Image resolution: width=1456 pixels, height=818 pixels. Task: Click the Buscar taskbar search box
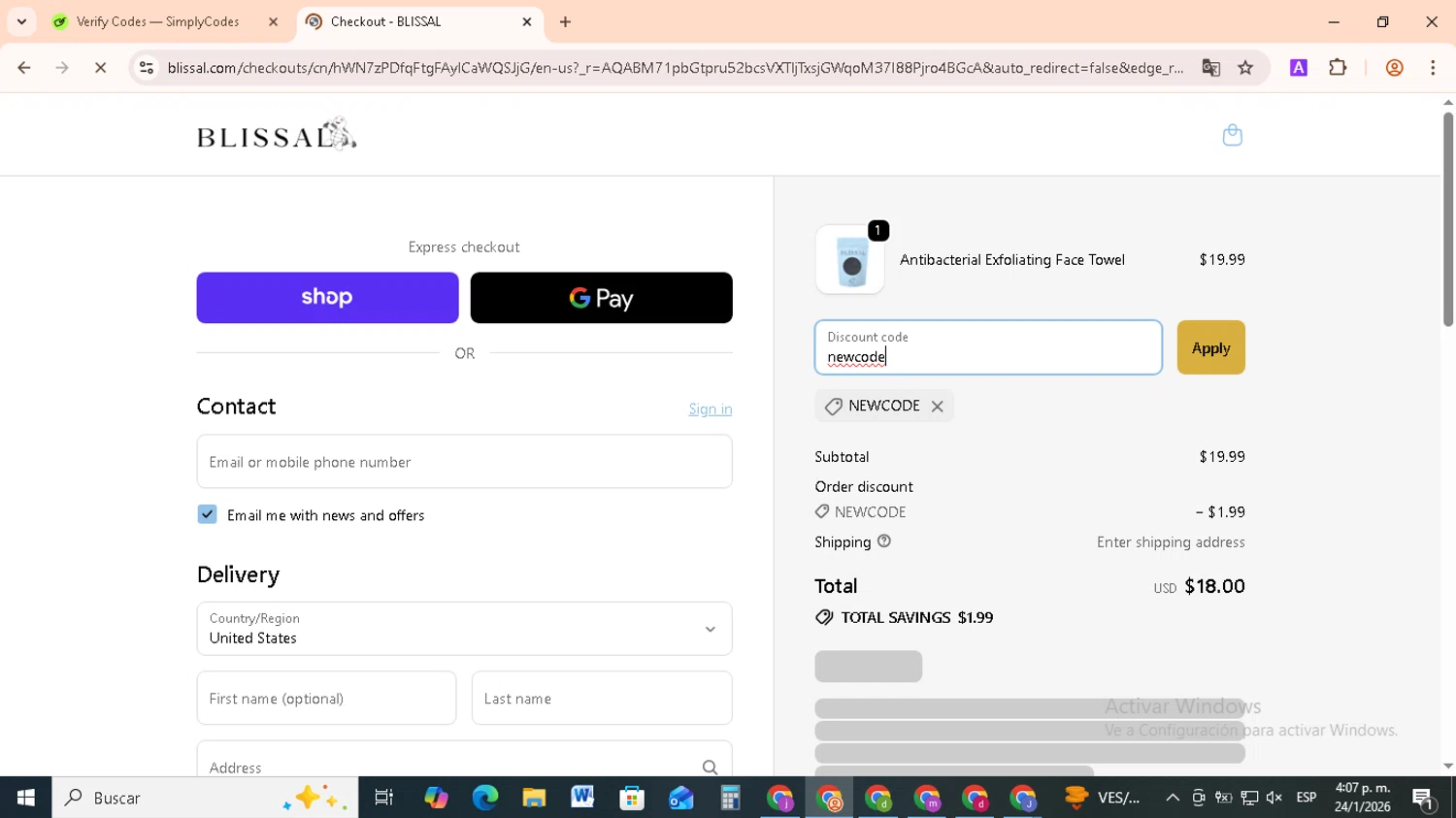[x=205, y=798]
